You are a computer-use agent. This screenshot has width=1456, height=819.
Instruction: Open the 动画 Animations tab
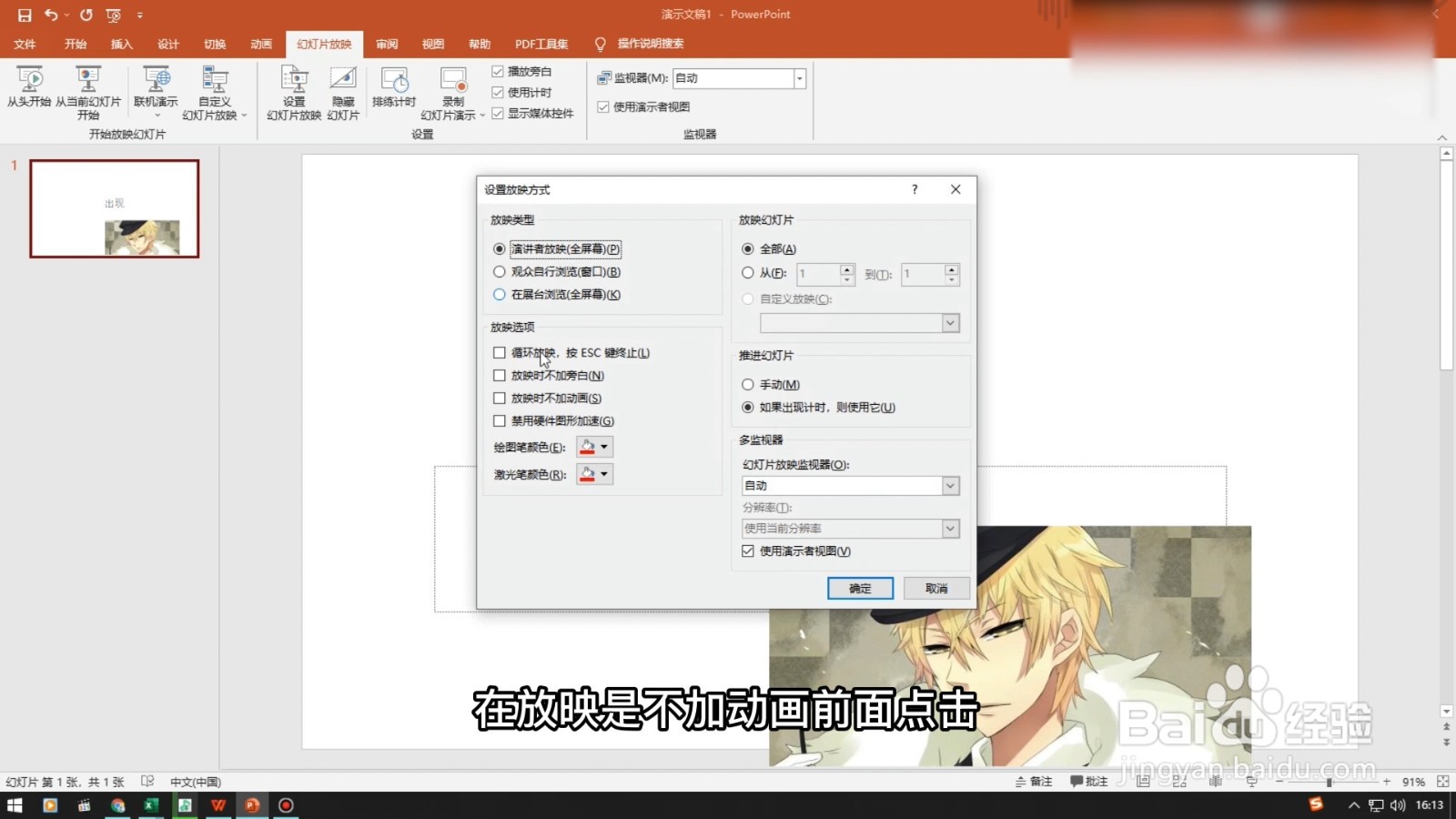261,44
